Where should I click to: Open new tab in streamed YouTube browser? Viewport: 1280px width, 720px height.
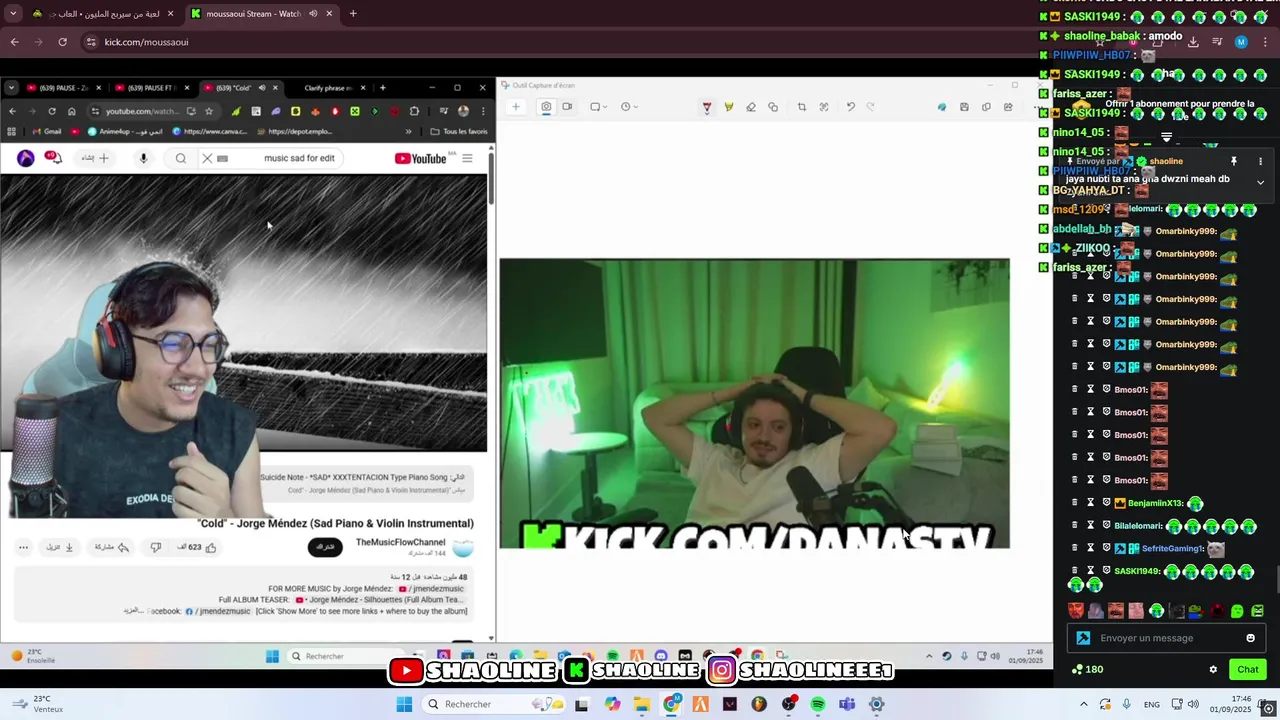pyautogui.click(x=382, y=88)
